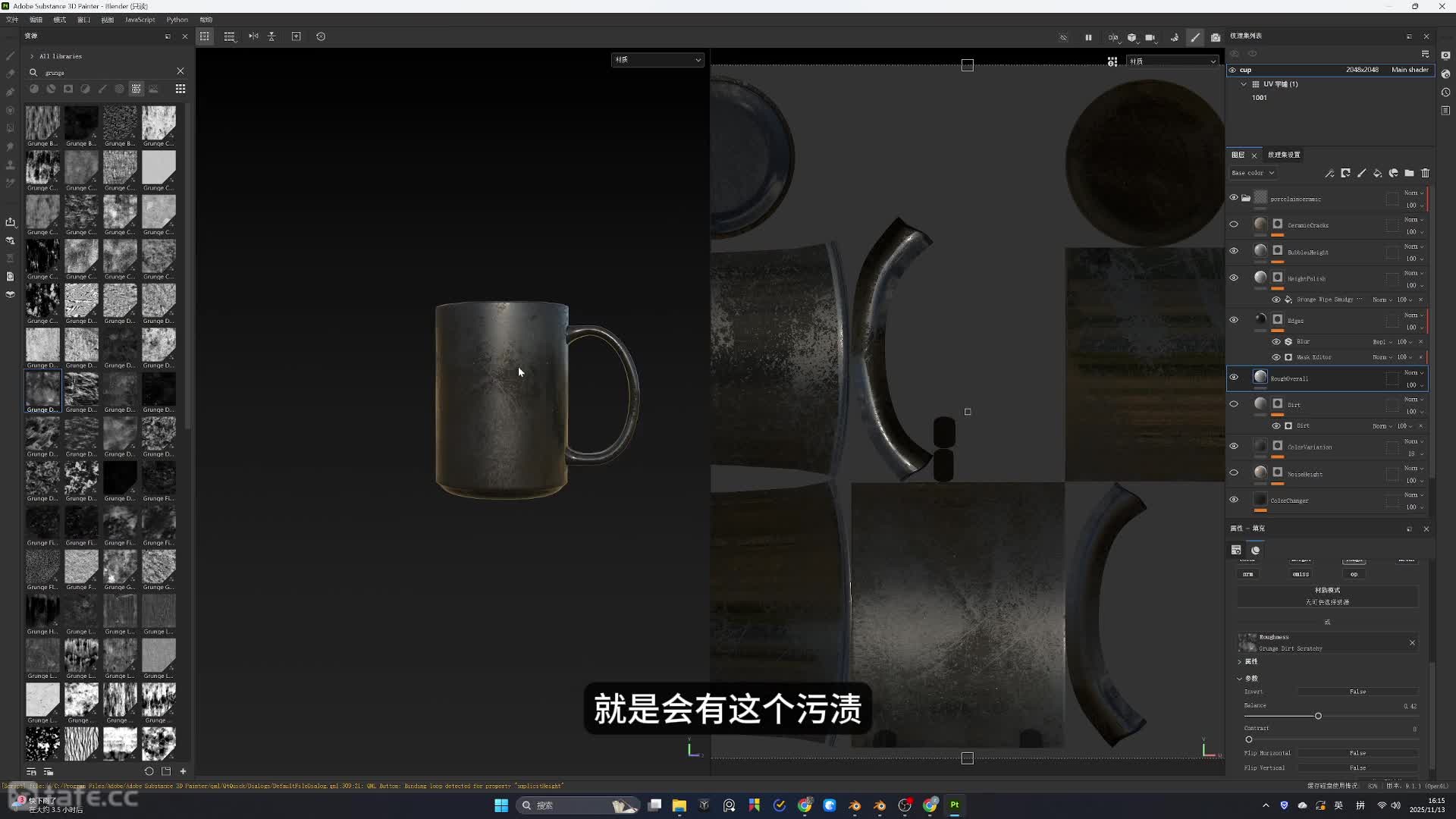Click the pause rendering icon

1088,37
